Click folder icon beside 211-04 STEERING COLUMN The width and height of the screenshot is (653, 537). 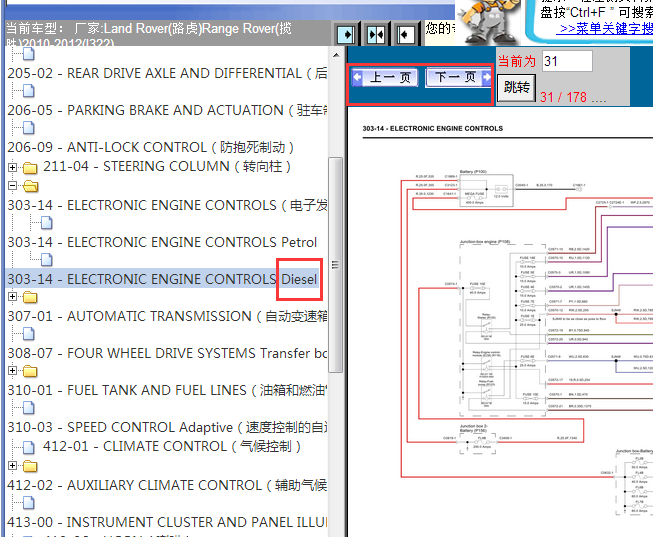[x=30, y=167]
